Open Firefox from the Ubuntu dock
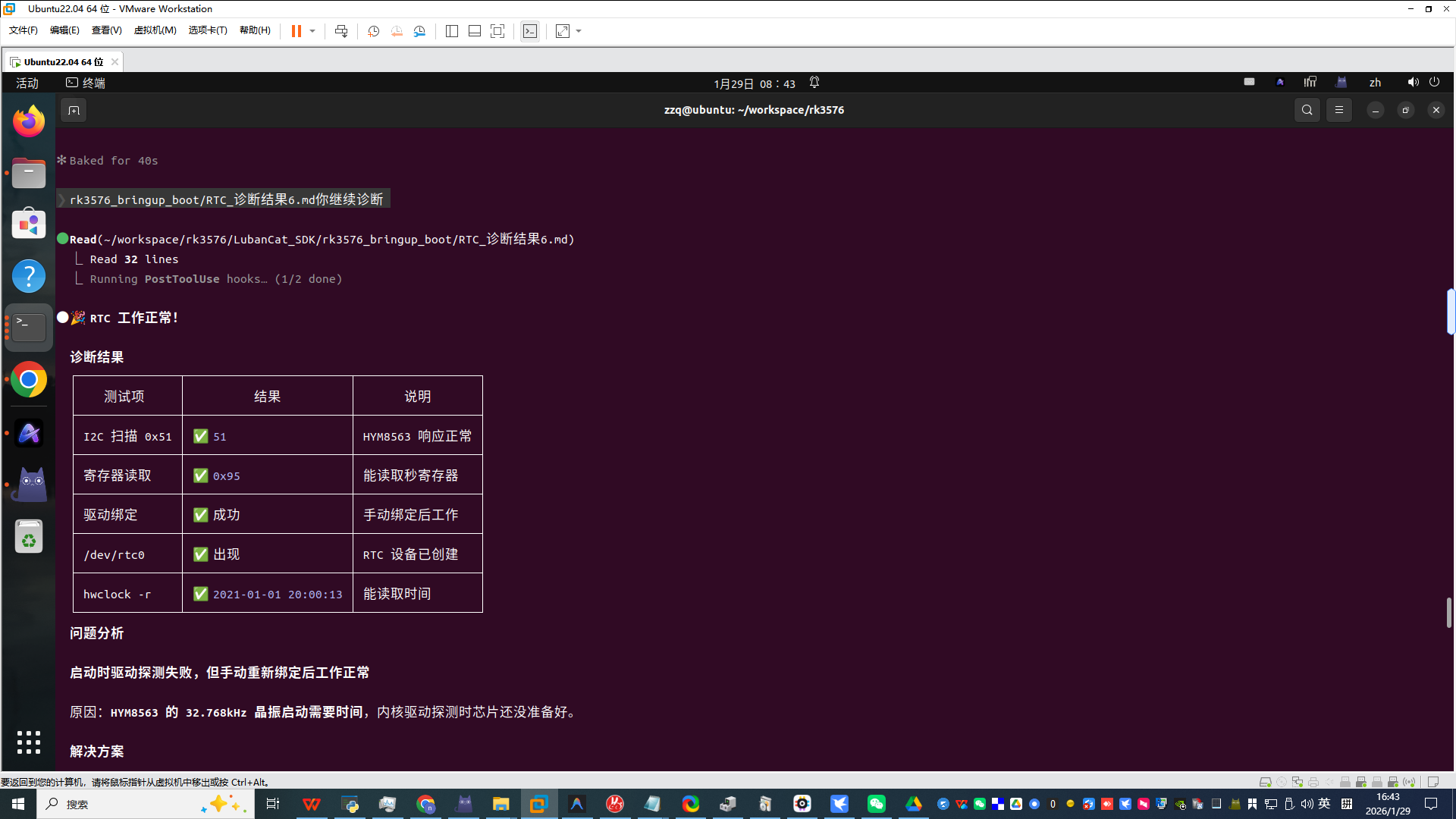 (29, 121)
